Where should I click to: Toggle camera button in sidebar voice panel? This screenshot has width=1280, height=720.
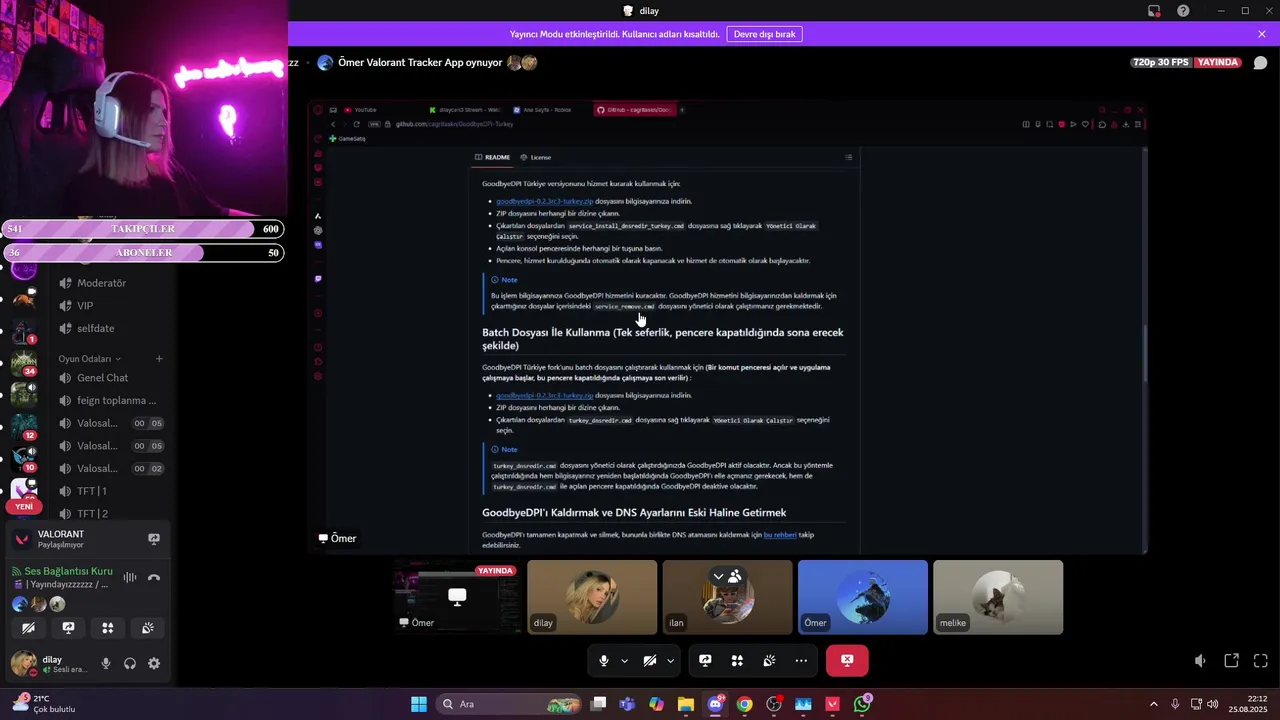(28, 628)
